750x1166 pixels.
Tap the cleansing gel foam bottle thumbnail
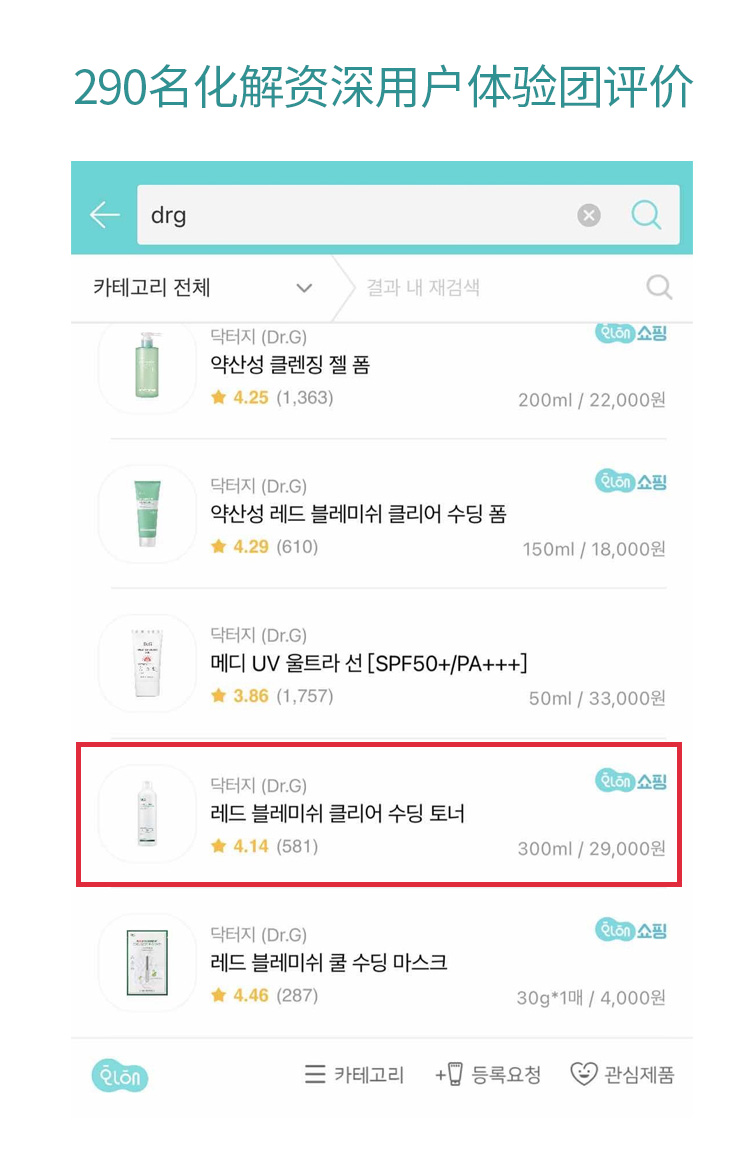point(147,367)
